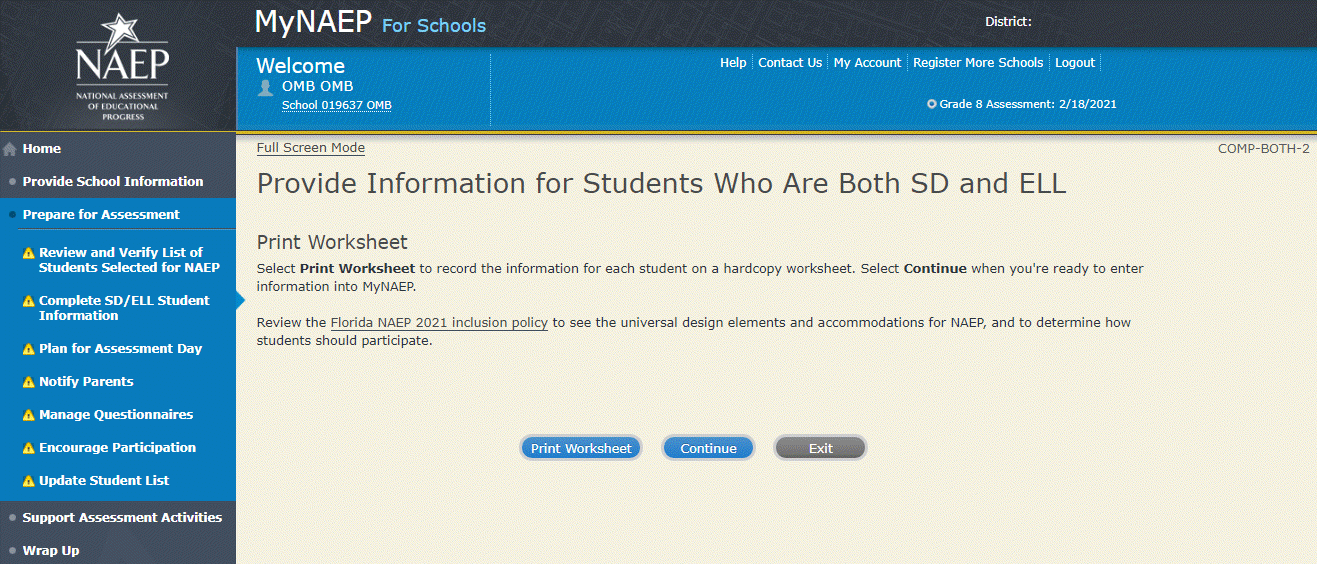Open the Help menu item

tap(733, 63)
